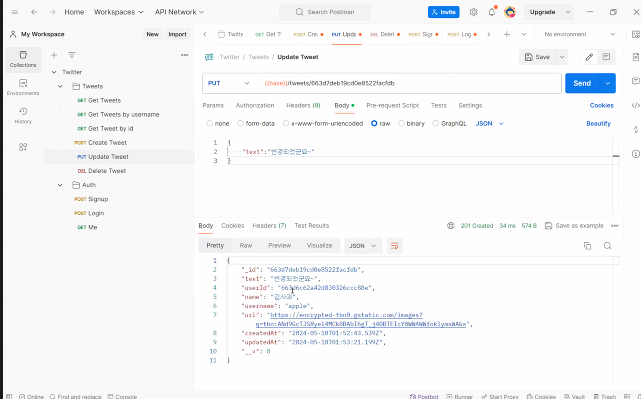Open a new request tab with plus
Image resolution: width=641 pixels, height=399 pixels.
click(507, 34)
